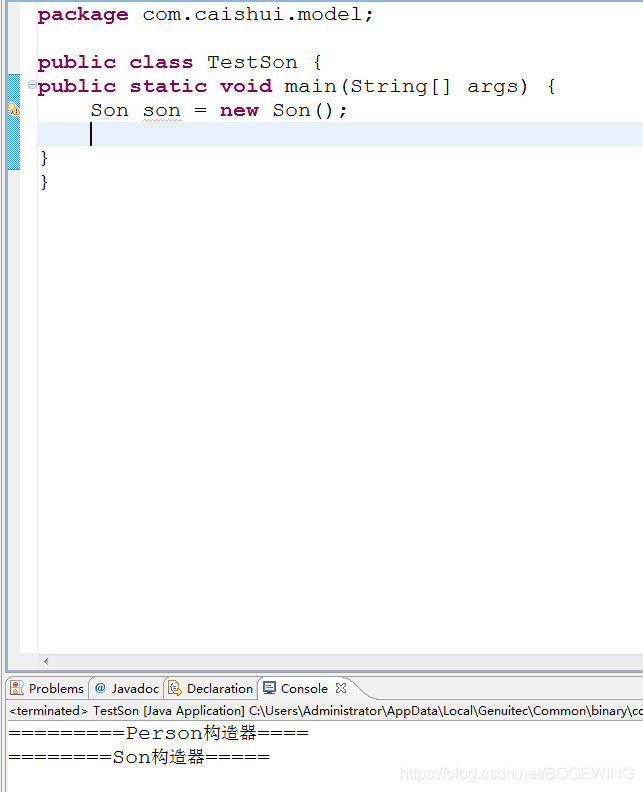Click the Person构造器 console output line
Image resolution: width=643 pixels, height=792 pixels.
pyautogui.click(x=159, y=733)
